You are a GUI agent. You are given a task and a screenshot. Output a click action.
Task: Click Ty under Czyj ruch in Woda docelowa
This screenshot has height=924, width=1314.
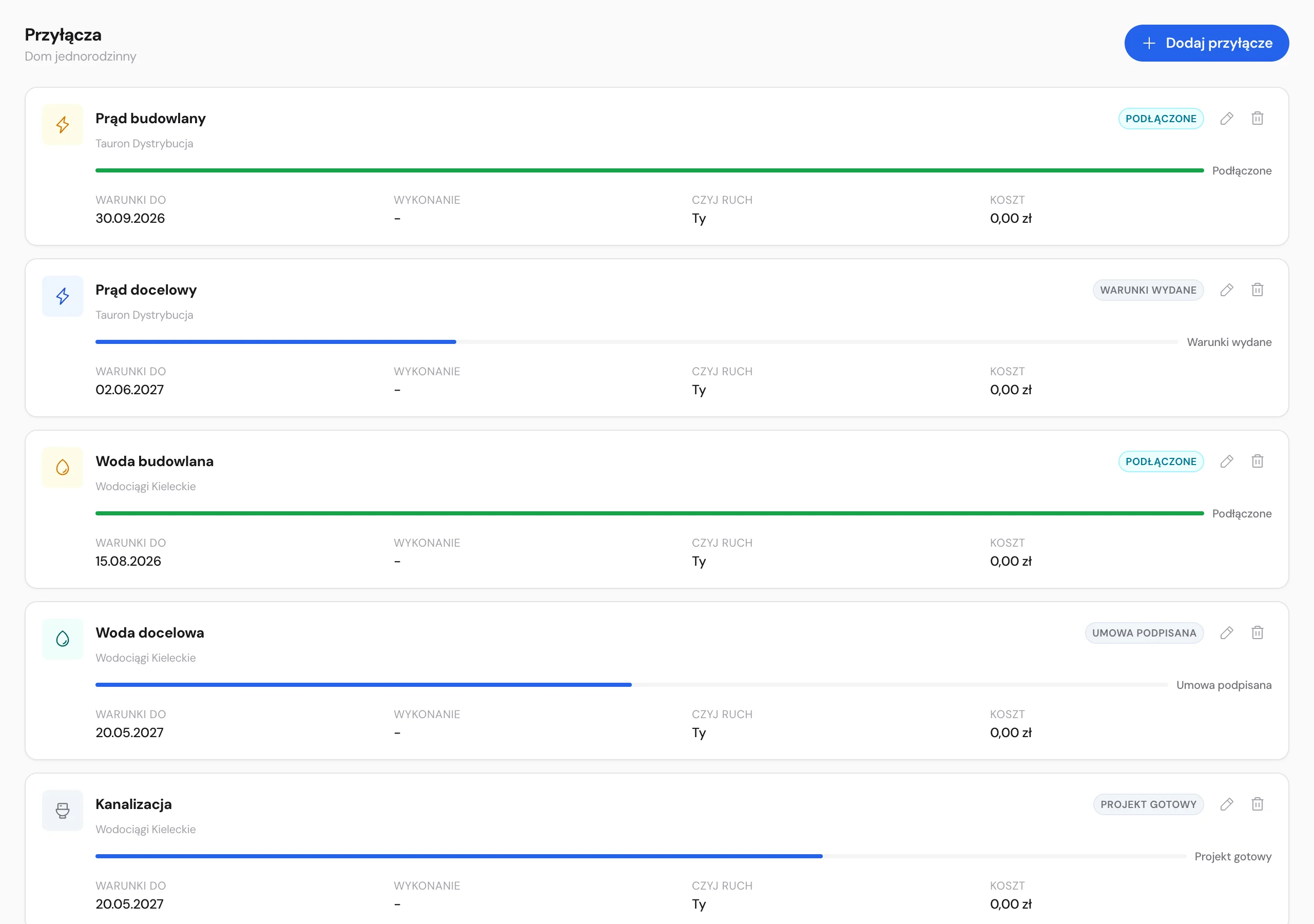tap(699, 734)
